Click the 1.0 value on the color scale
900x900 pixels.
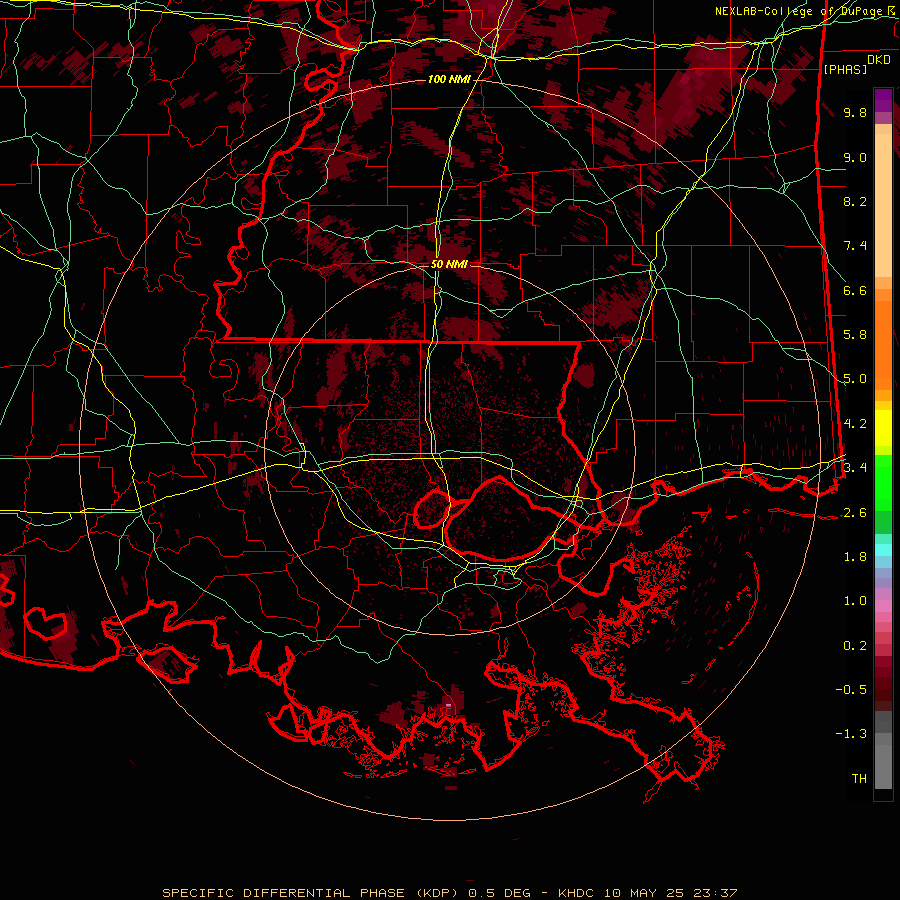coord(855,601)
